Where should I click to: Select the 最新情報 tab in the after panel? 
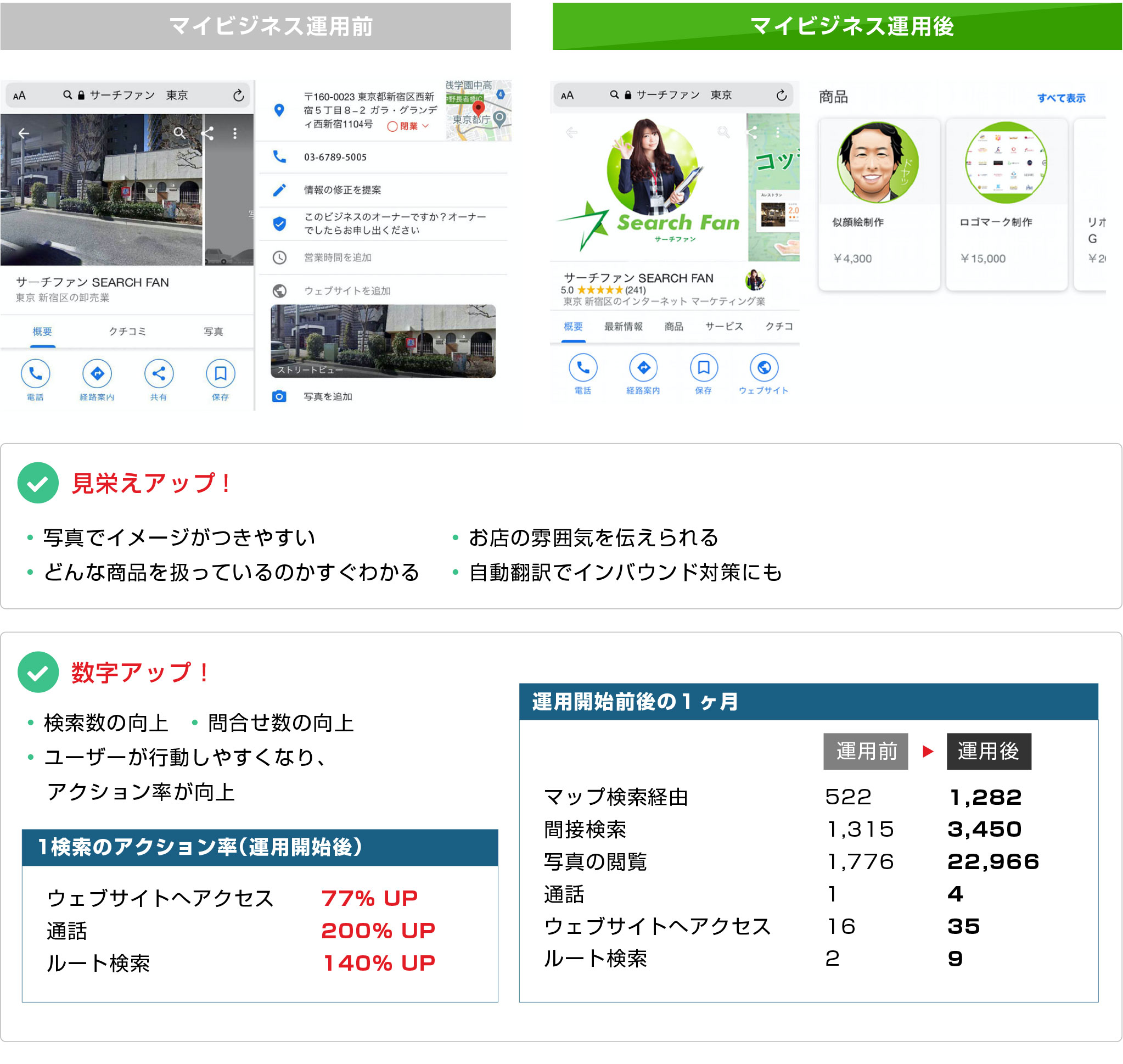[x=623, y=326]
